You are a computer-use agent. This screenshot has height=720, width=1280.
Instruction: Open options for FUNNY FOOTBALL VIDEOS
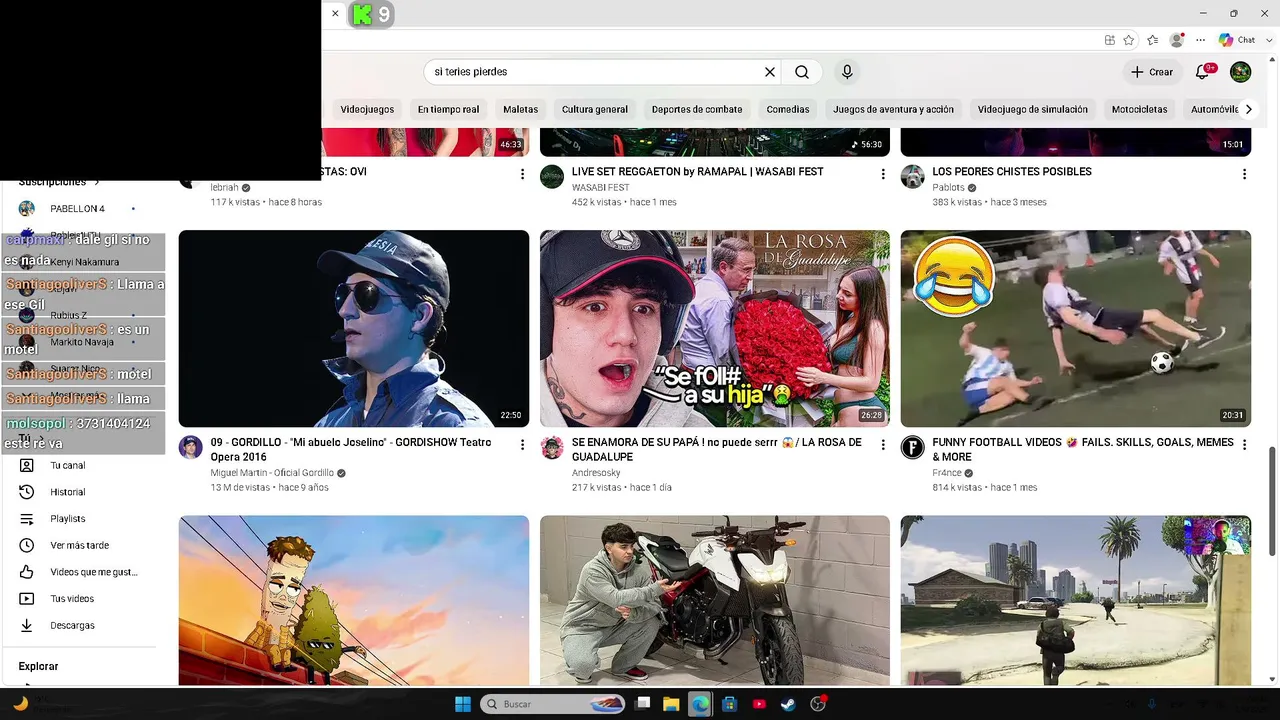1244,444
